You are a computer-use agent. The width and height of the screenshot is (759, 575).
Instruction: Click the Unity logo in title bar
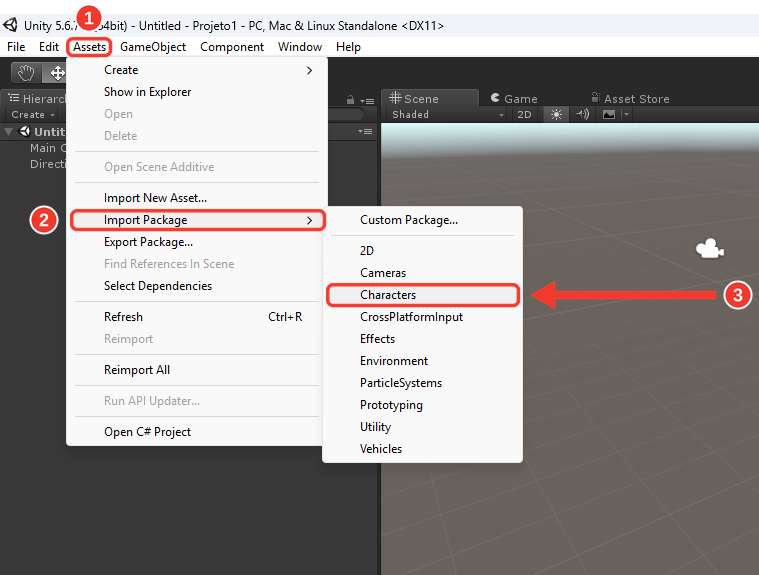[x=10, y=25]
